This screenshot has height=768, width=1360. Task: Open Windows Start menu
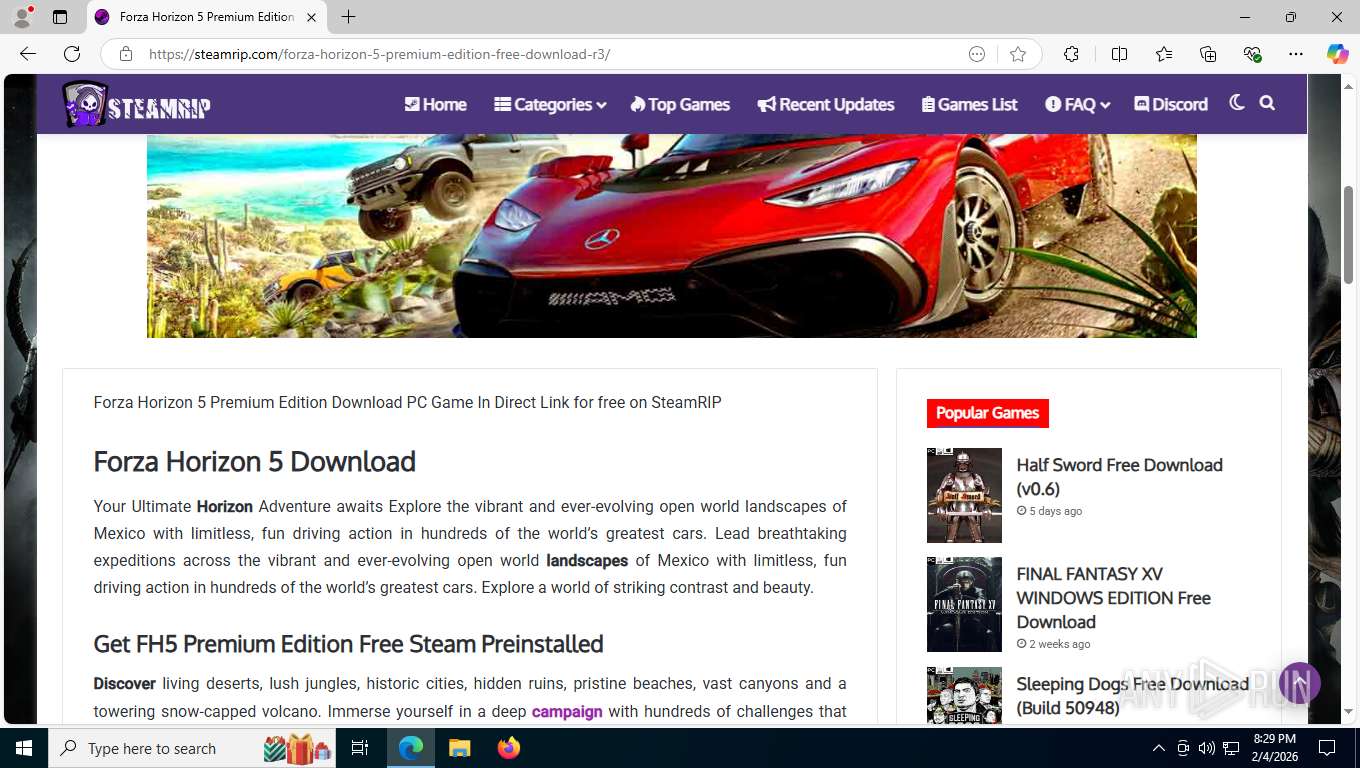(x=24, y=748)
